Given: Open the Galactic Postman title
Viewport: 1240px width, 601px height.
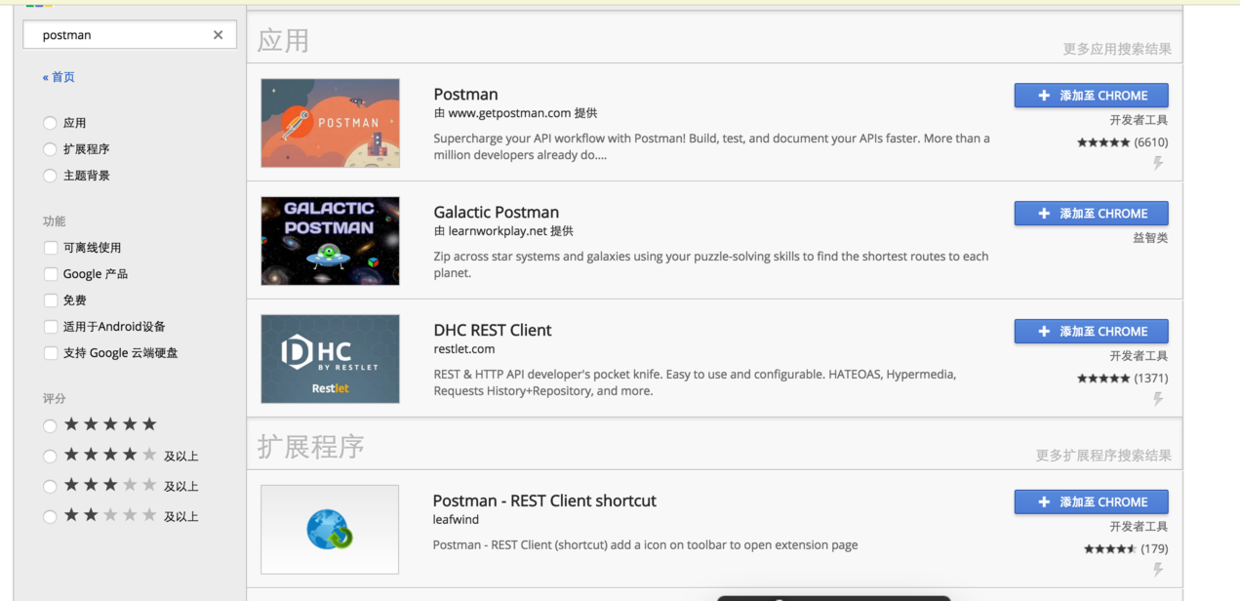Looking at the screenshot, I should [496, 212].
